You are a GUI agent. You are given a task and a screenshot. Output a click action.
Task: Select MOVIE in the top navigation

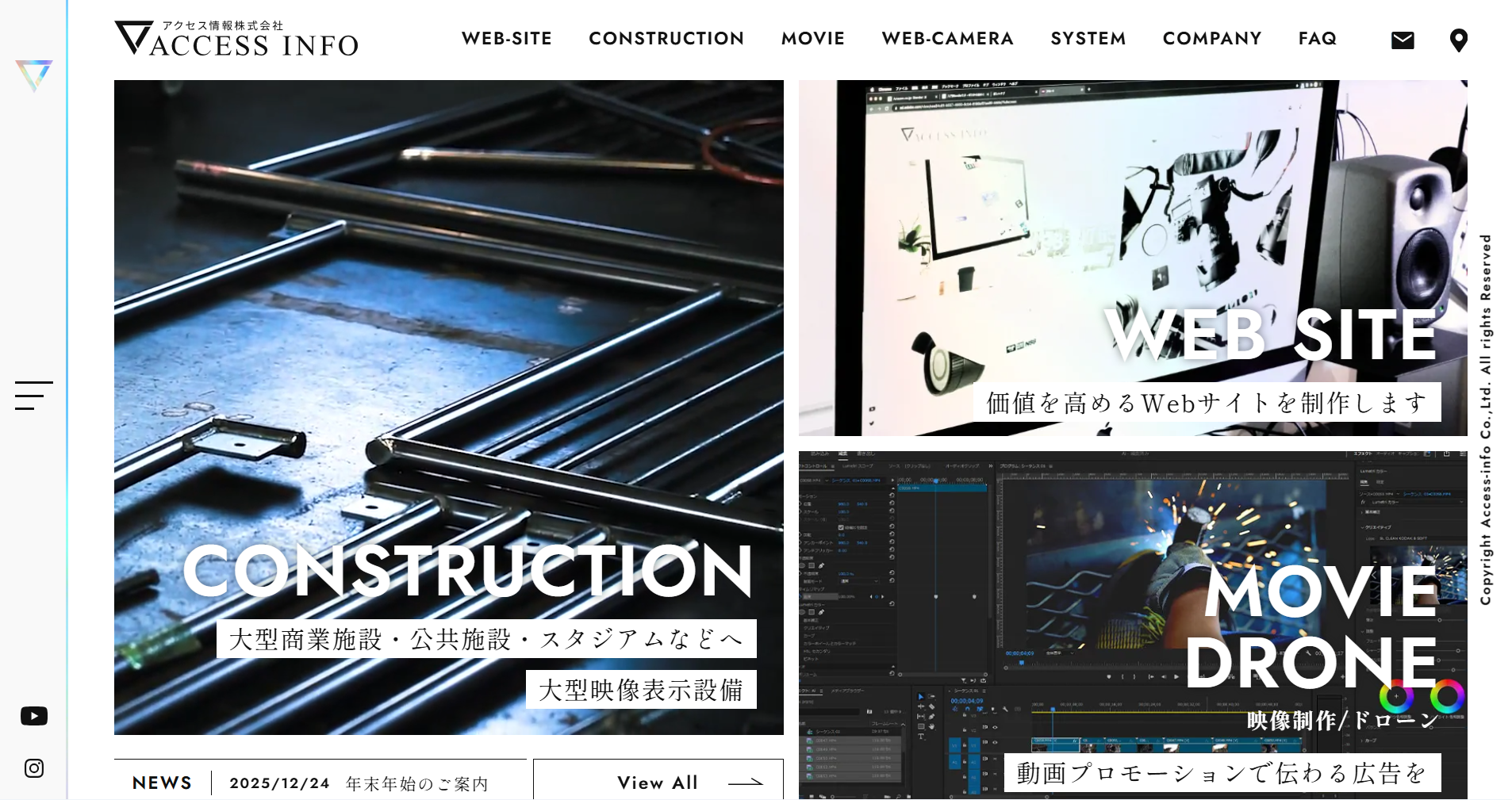click(x=812, y=39)
